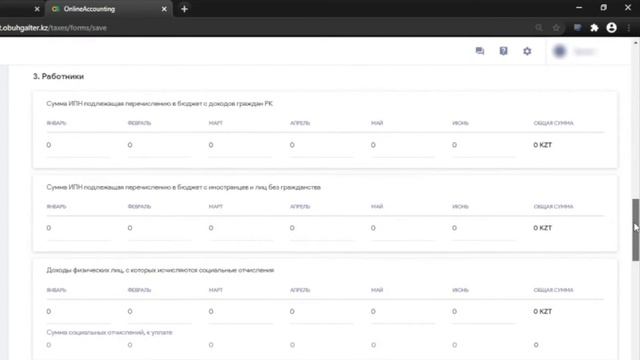Viewport: 640px width, 360px height.
Task: Click total '0 KZT' in foreigners IPN card
Action: click(x=542, y=228)
